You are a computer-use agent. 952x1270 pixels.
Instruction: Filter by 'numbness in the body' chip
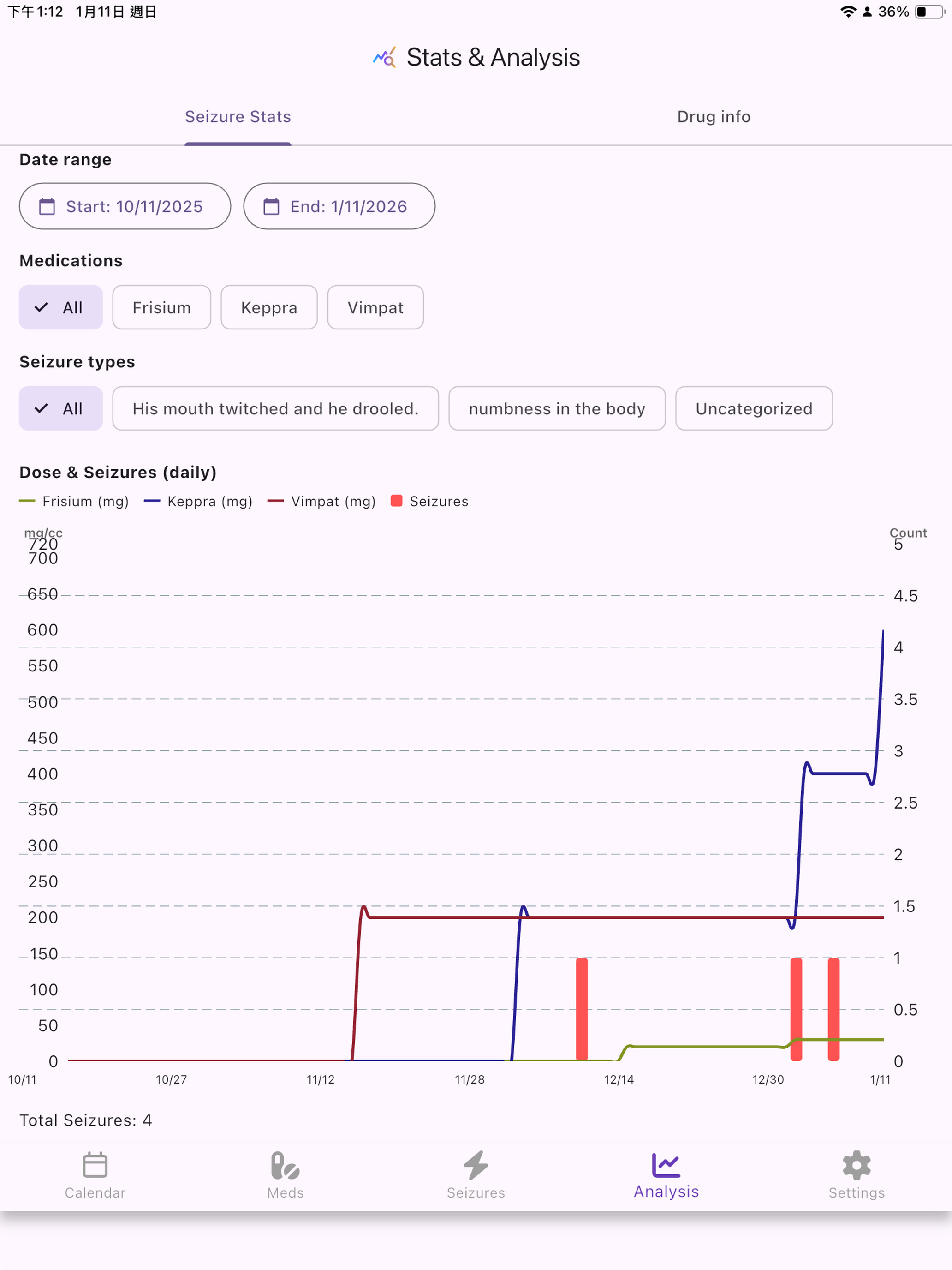point(557,408)
